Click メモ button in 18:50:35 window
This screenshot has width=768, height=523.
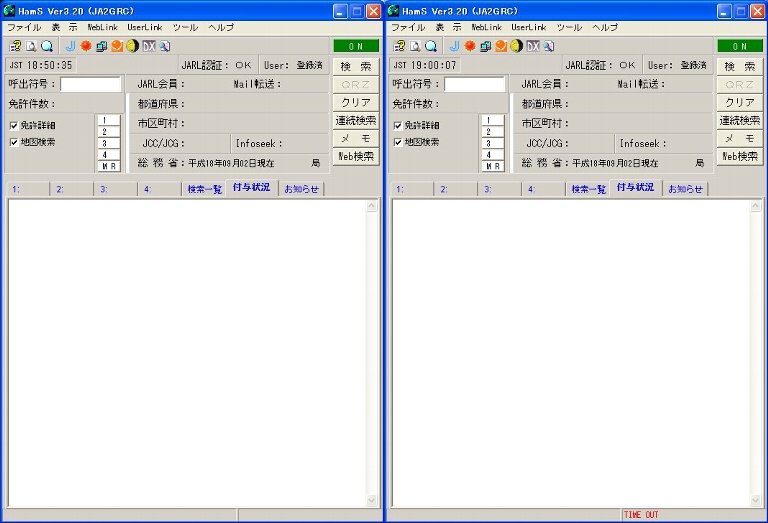tap(356, 139)
